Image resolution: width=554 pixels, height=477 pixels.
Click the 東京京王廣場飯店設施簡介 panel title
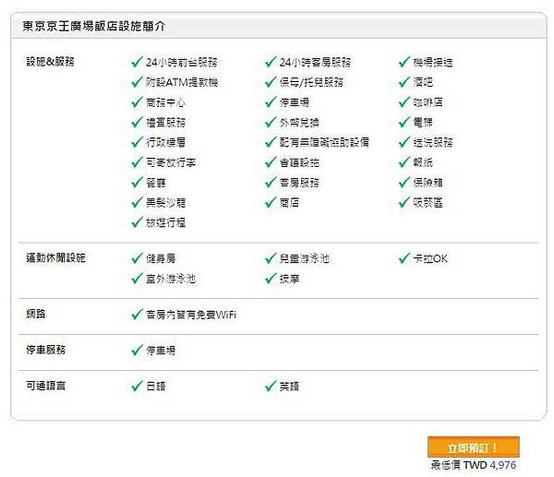(94, 26)
